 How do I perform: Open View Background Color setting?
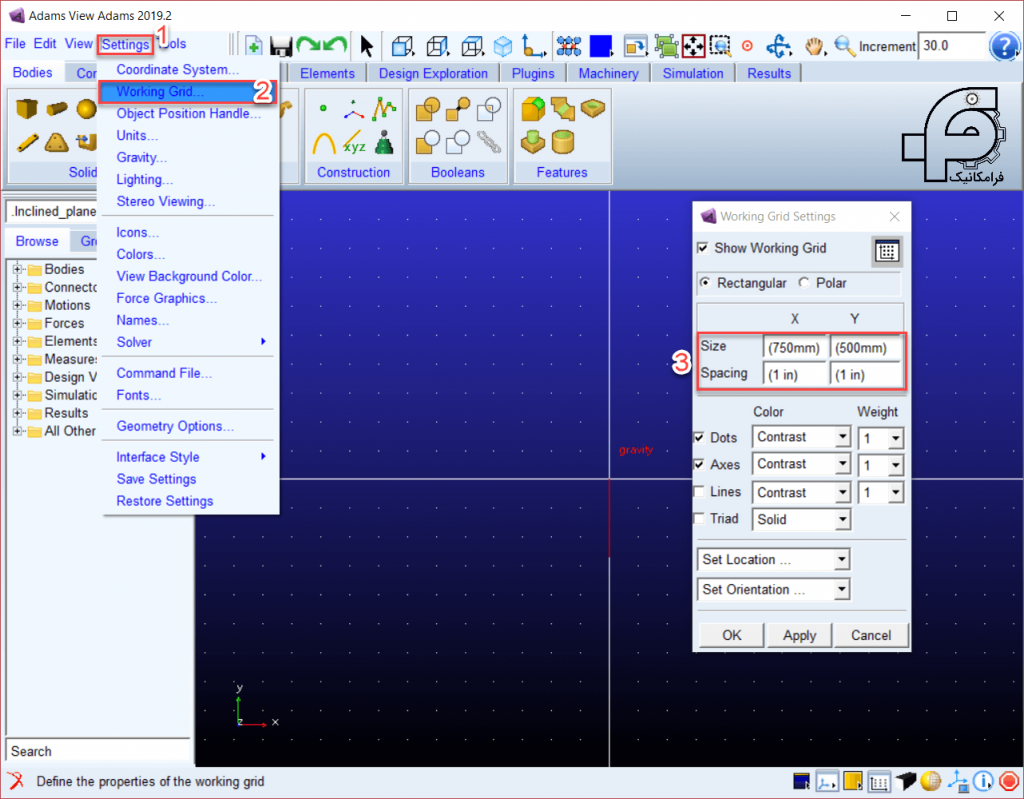point(189,276)
